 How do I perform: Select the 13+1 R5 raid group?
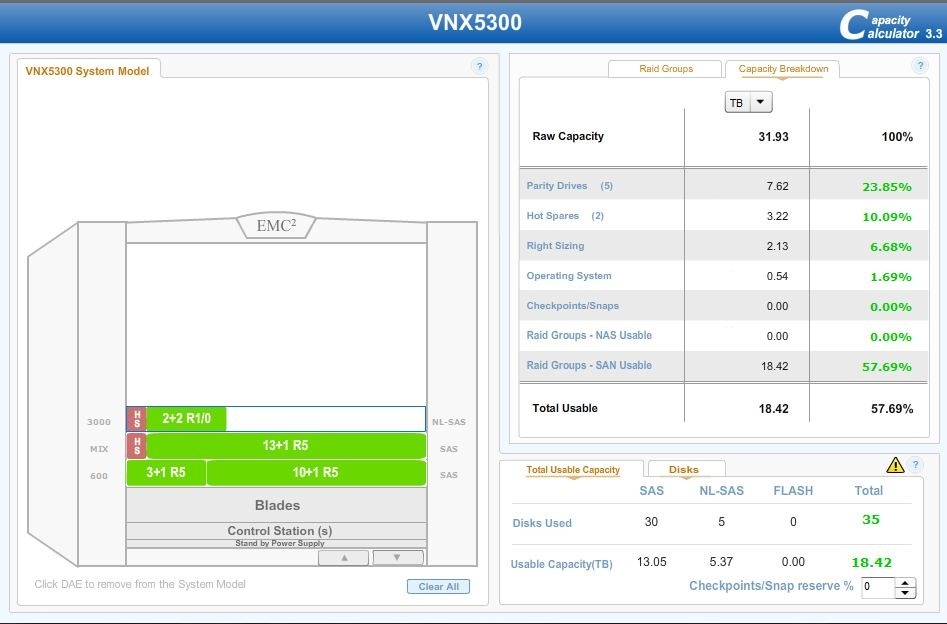(286, 446)
